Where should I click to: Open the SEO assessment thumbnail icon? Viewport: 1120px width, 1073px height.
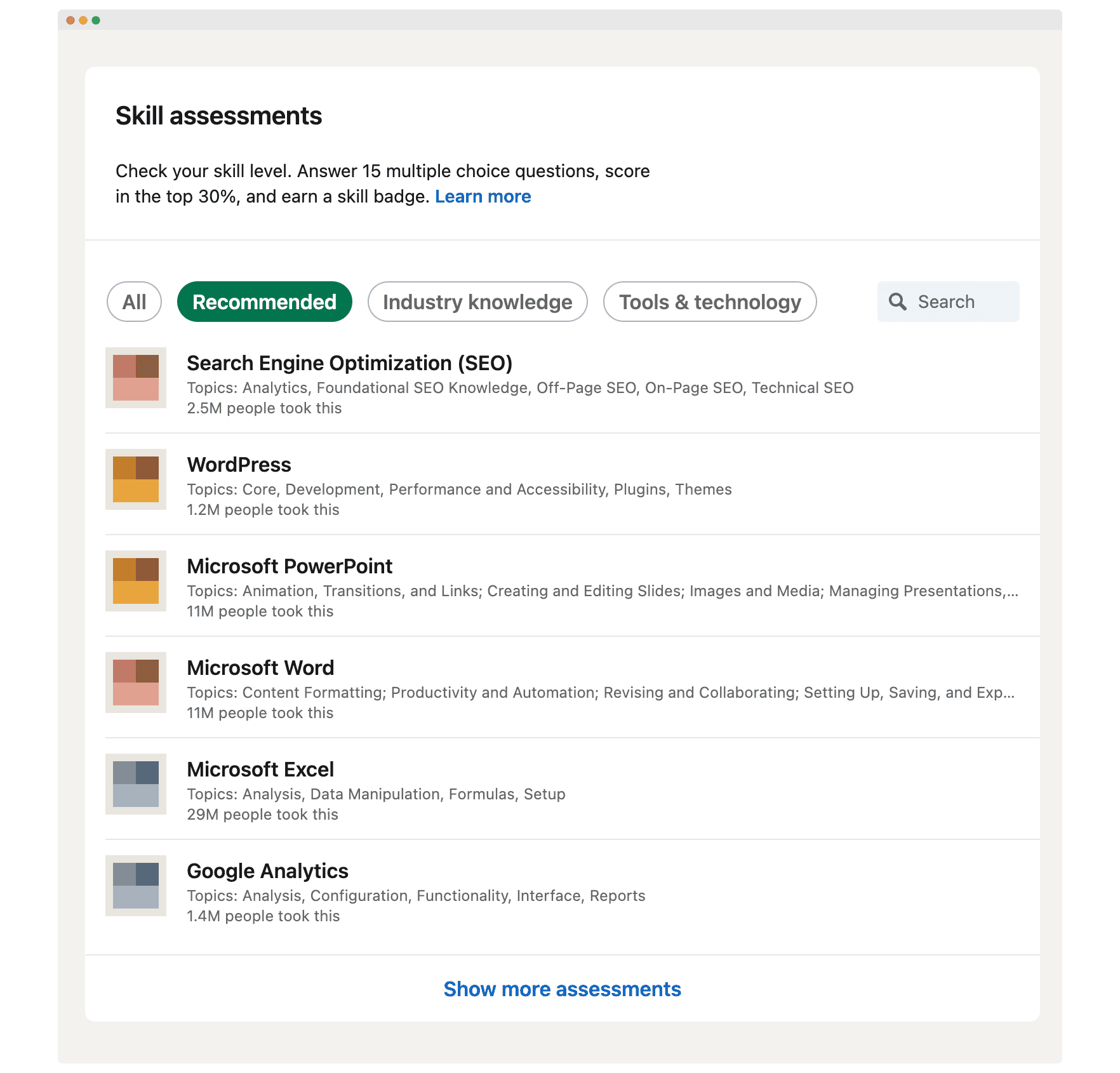point(135,378)
